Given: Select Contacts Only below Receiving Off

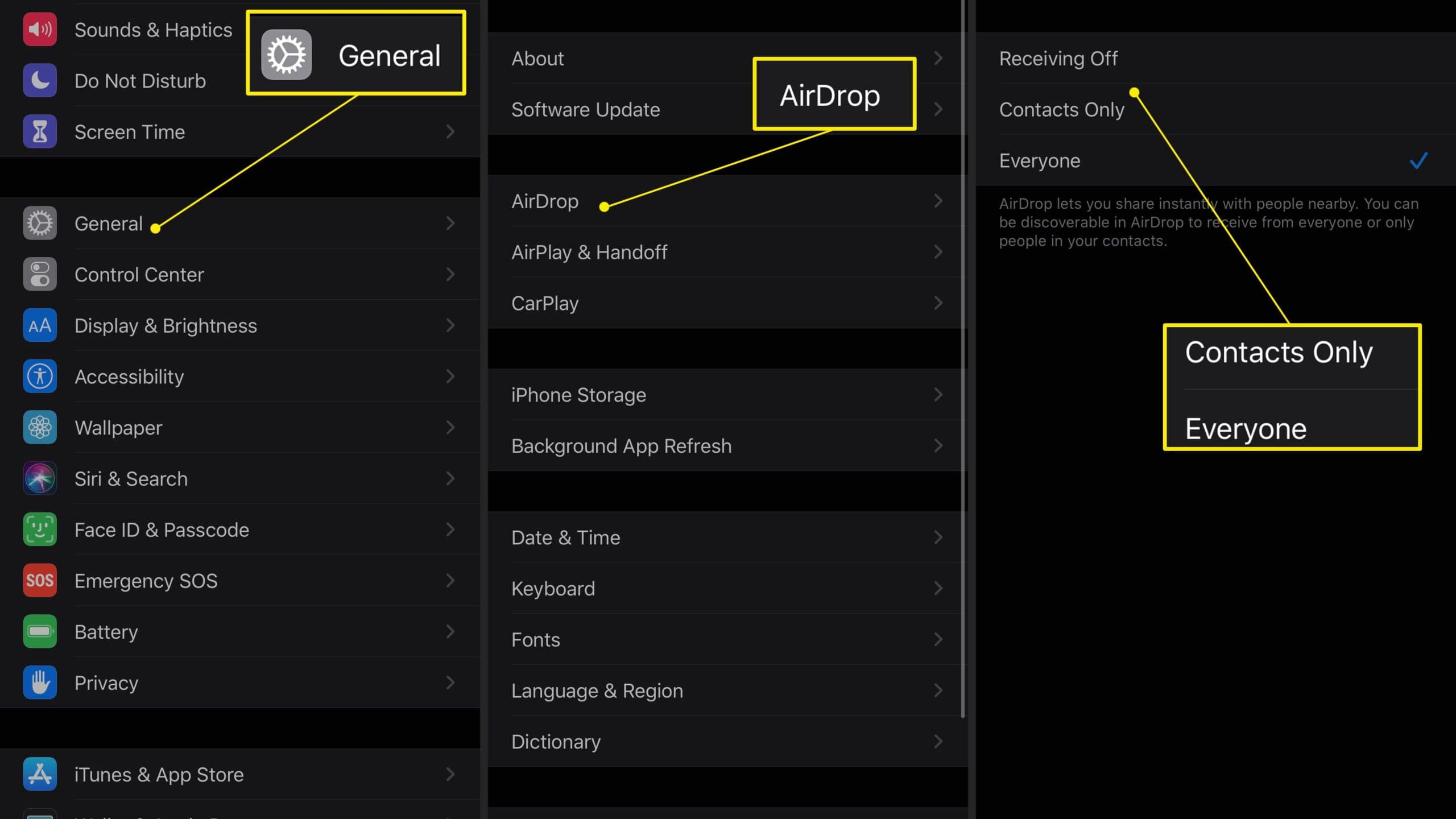Looking at the screenshot, I should [1215, 109].
